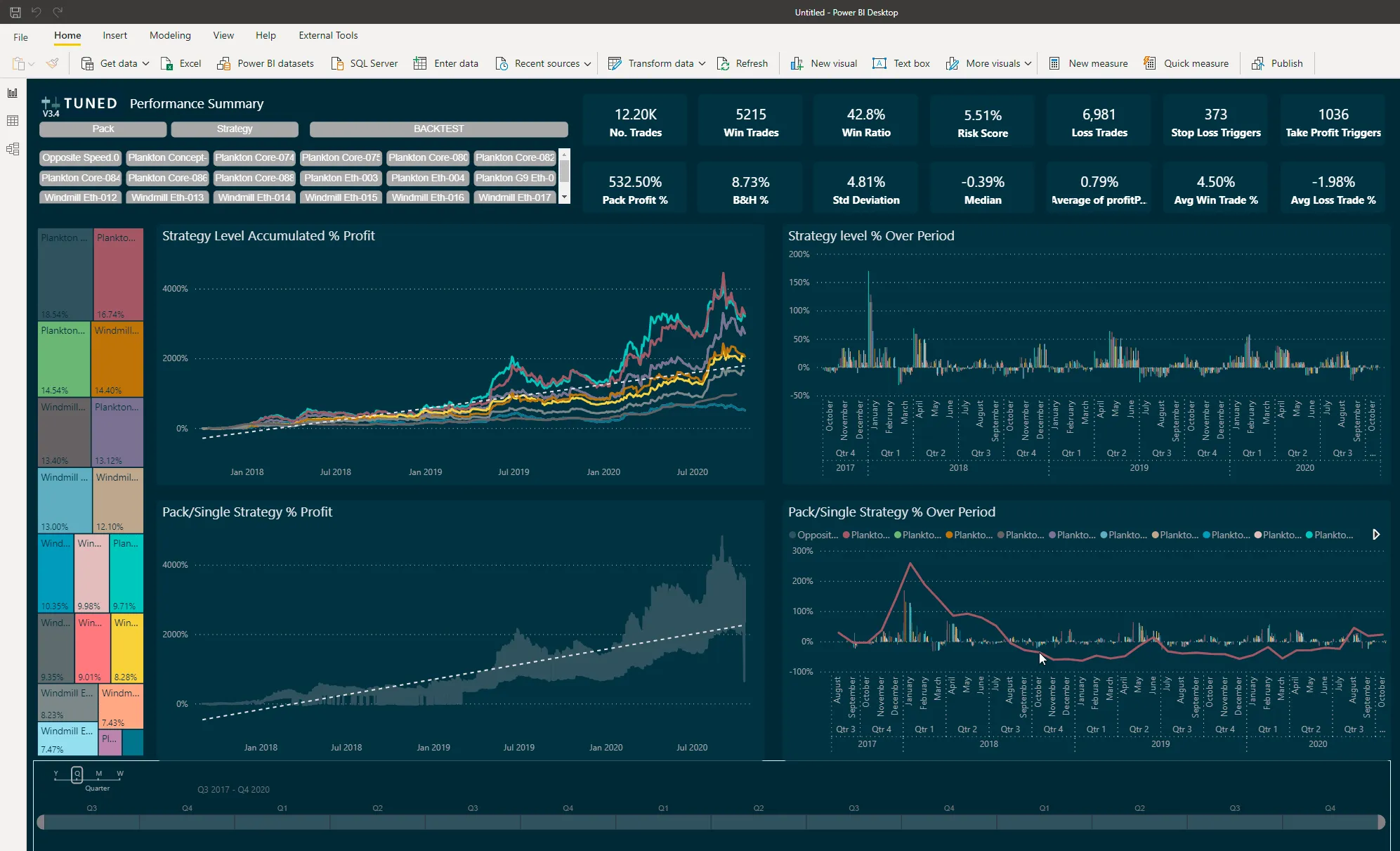Click the Pack slicer button
The image size is (1400, 851).
103,129
